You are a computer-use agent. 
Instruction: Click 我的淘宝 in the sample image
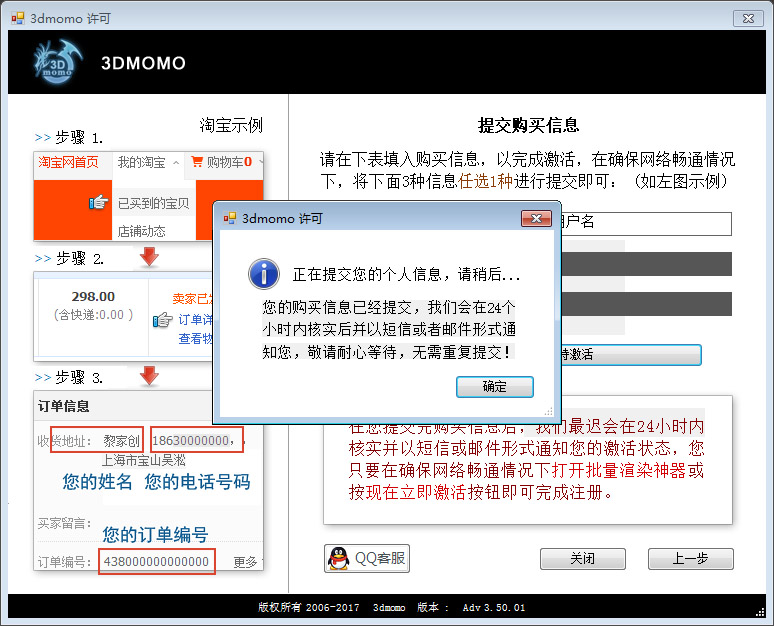(141, 162)
